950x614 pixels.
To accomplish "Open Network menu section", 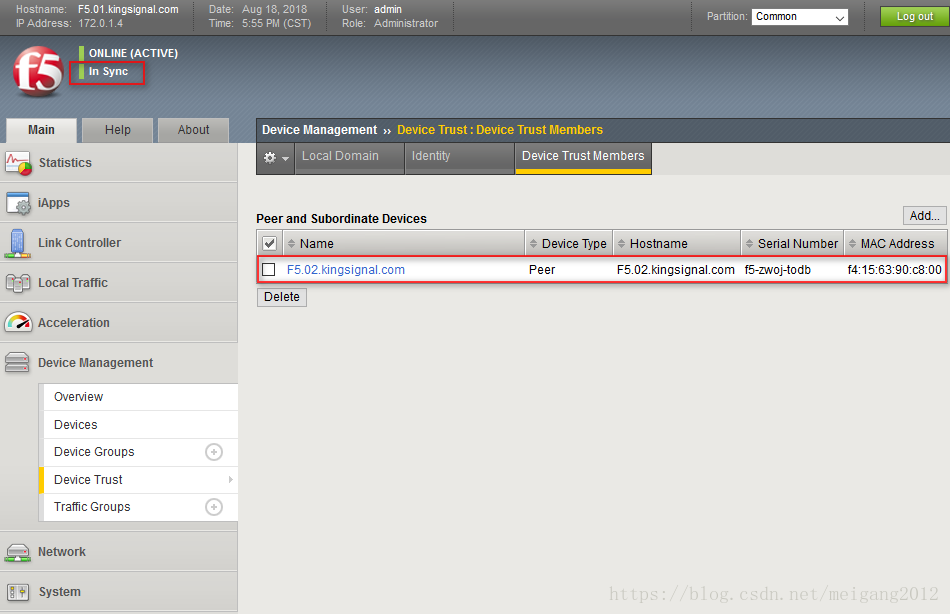I will tap(119, 552).
